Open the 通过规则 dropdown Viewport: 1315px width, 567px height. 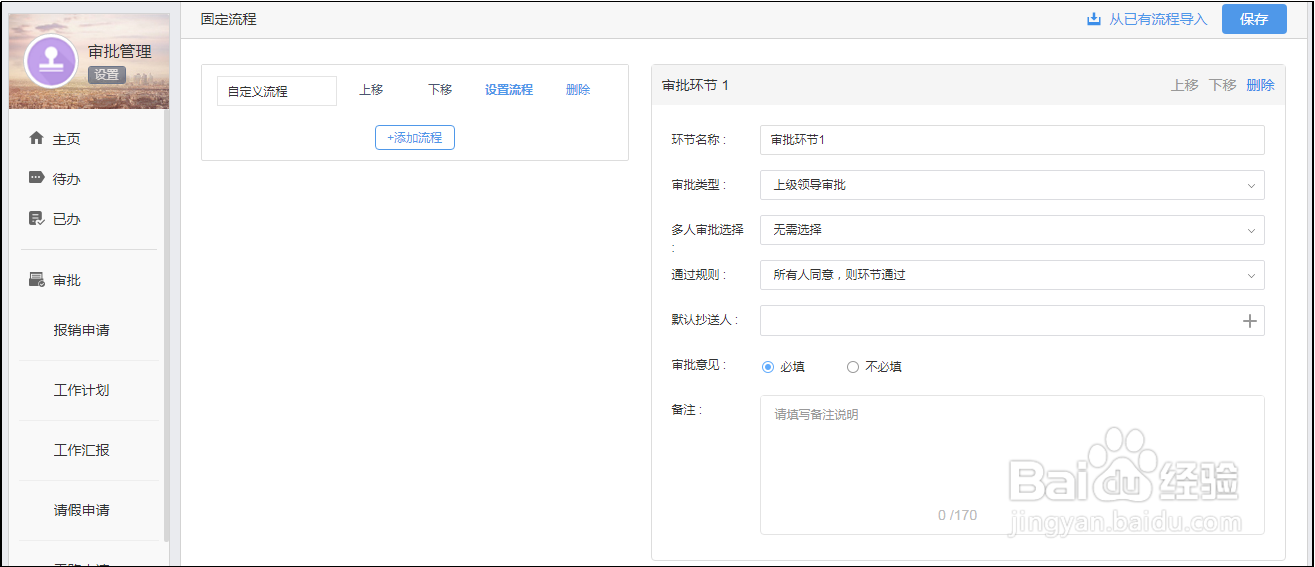tap(1012, 275)
